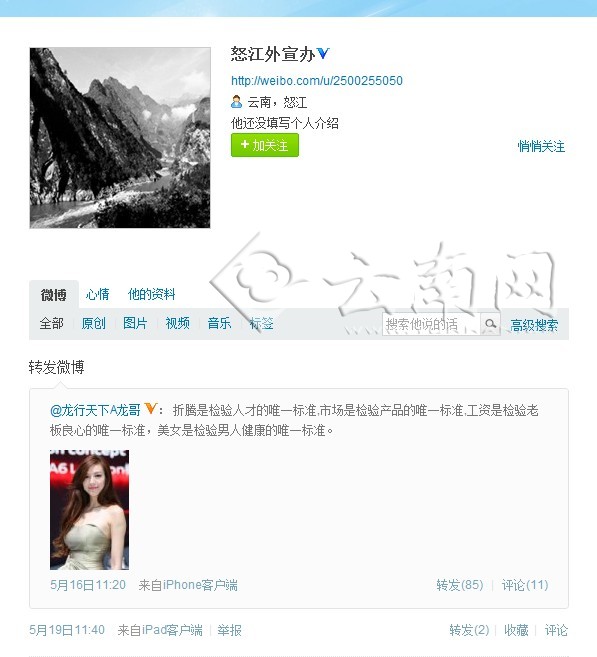Open the weibo.com/u/2500255050 link
Screen dimensions: 597x657
(317, 80)
